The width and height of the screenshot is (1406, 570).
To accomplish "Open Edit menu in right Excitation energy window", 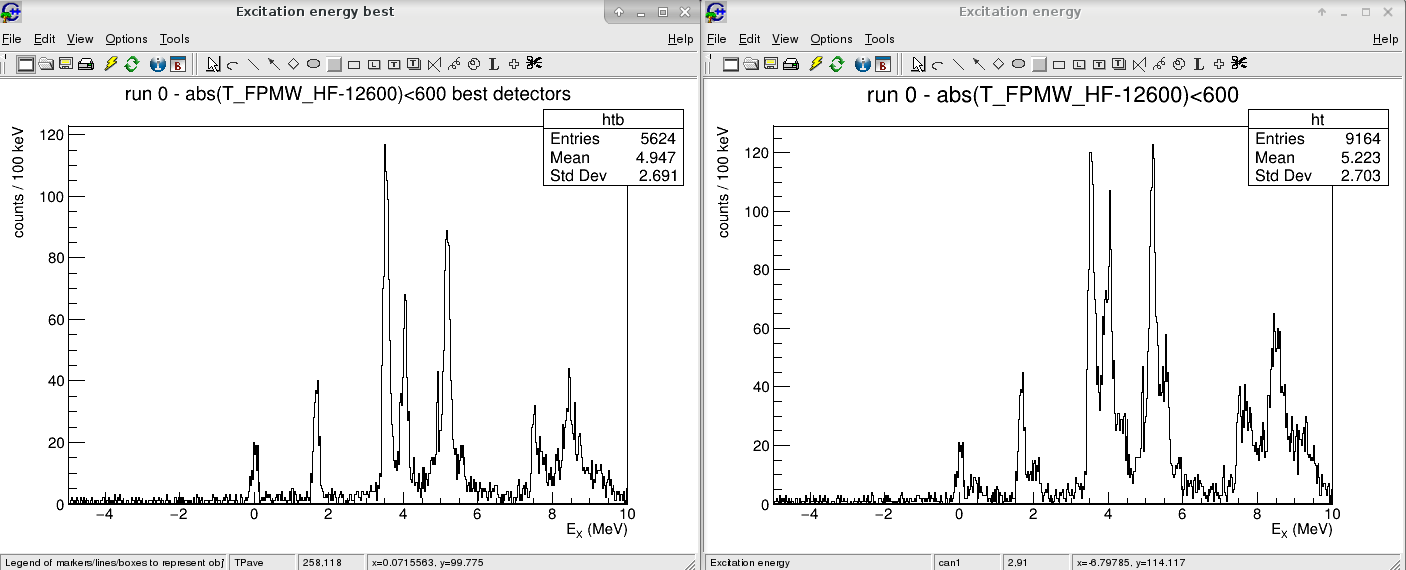I will point(750,39).
